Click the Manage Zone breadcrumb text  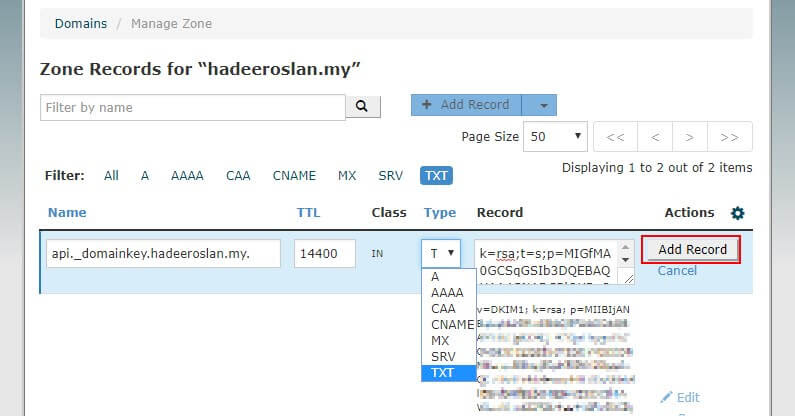[171, 23]
